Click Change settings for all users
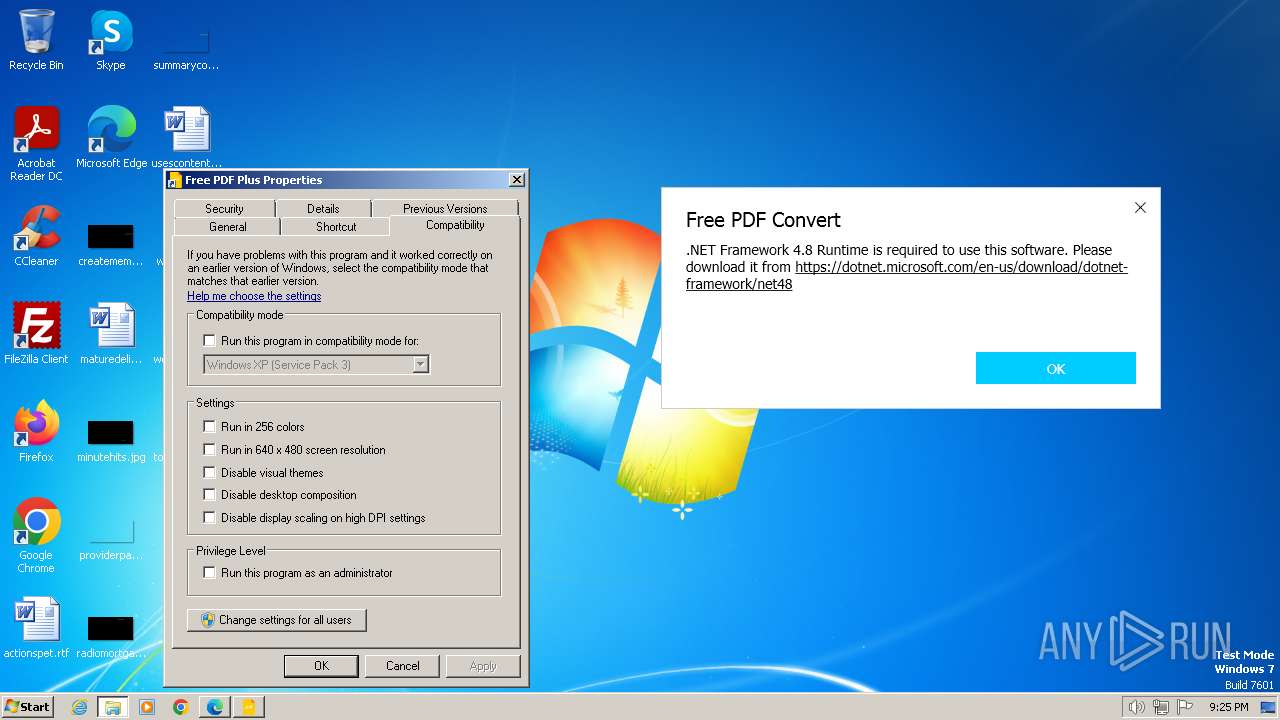The height and width of the screenshot is (720, 1280). [x=276, y=620]
